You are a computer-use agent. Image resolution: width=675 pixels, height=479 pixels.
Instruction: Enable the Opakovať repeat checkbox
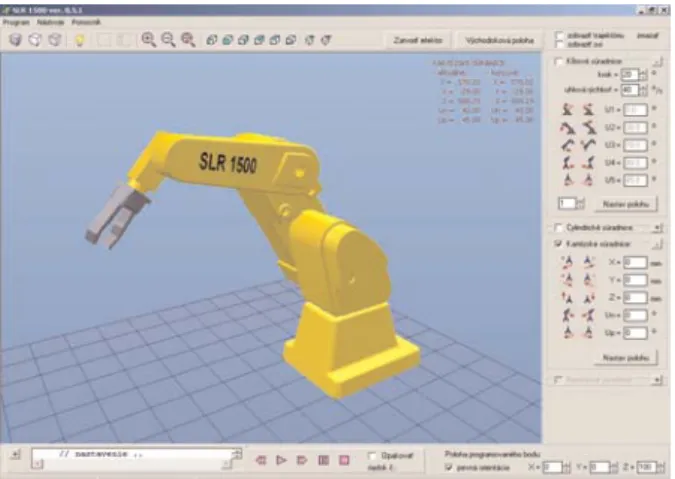(373, 456)
